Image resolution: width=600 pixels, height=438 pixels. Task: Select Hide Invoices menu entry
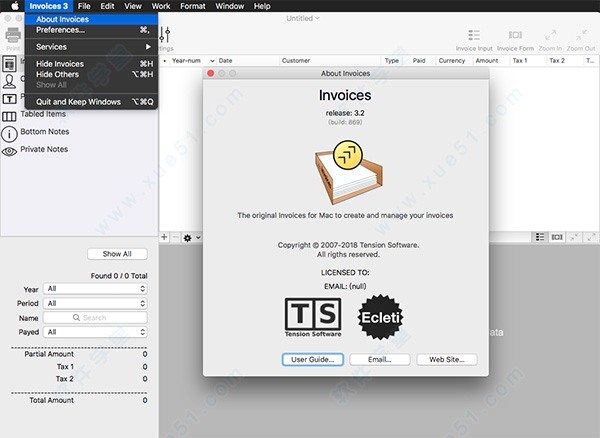pyautogui.click(x=91, y=64)
